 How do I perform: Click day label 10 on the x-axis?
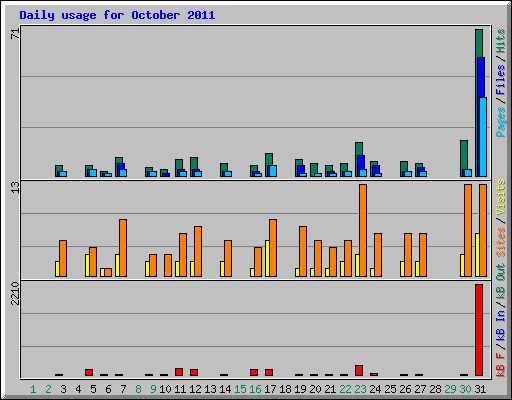pyautogui.click(x=165, y=389)
